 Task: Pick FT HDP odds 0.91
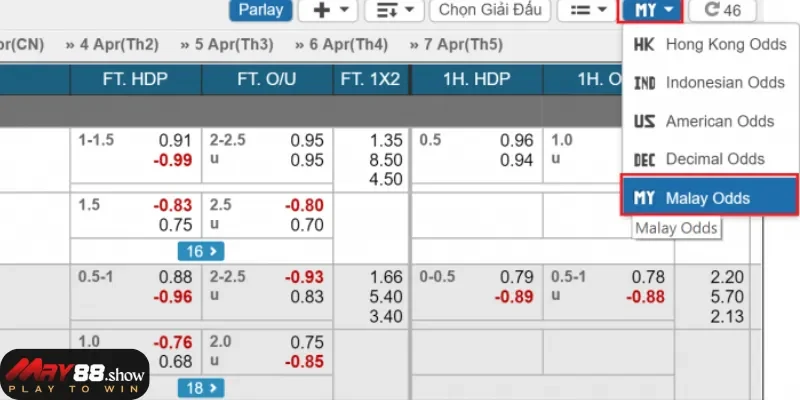(x=175, y=140)
